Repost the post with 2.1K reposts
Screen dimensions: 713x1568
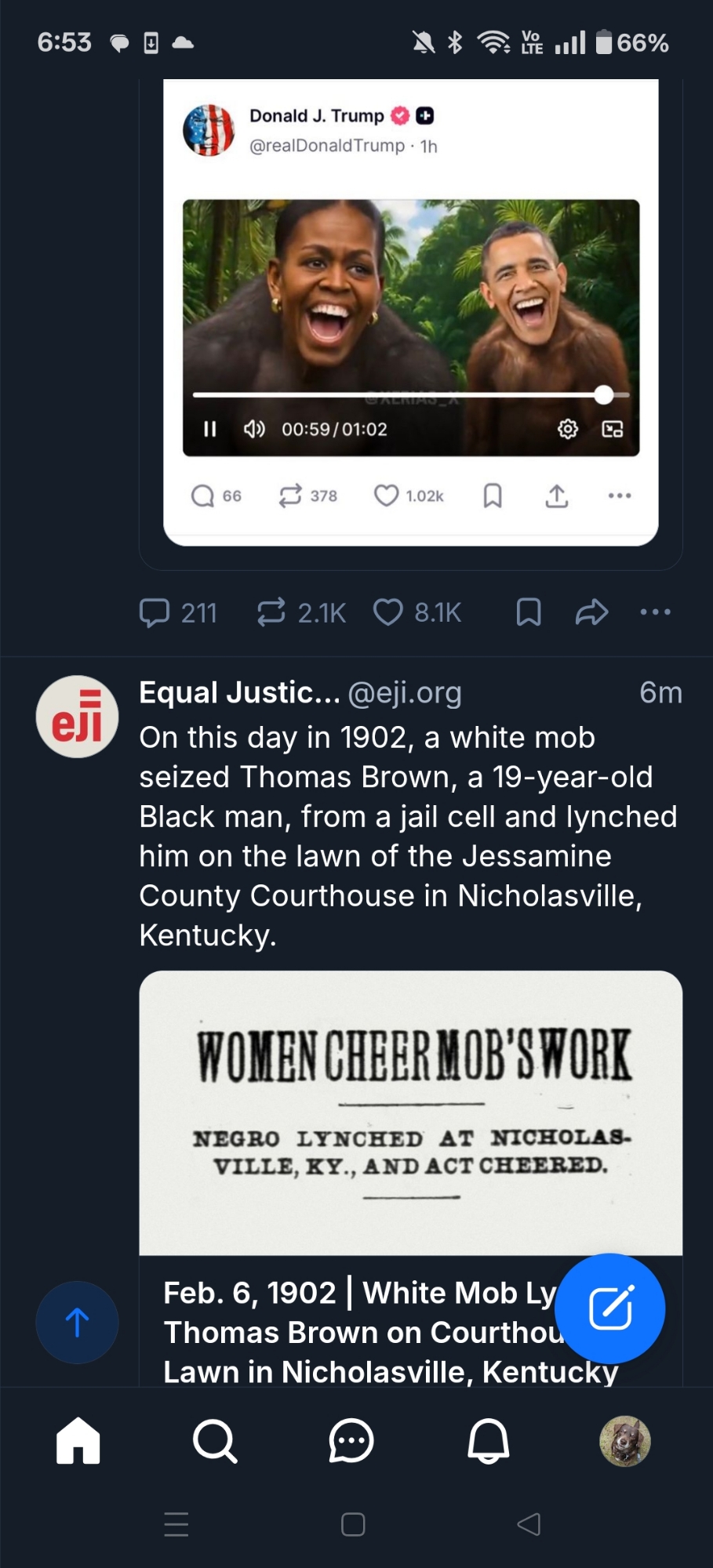coord(271,612)
